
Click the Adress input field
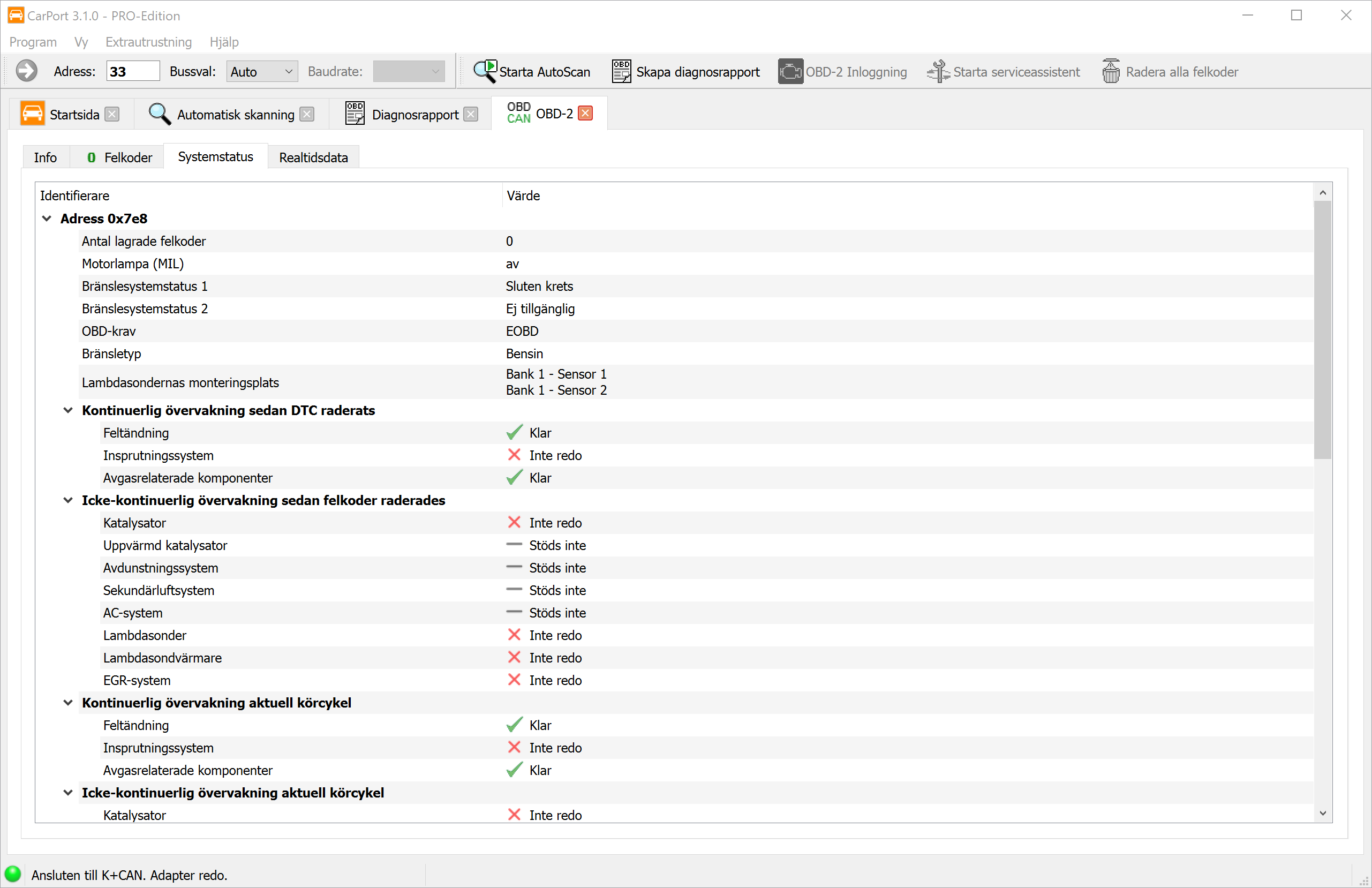[x=133, y=72]
